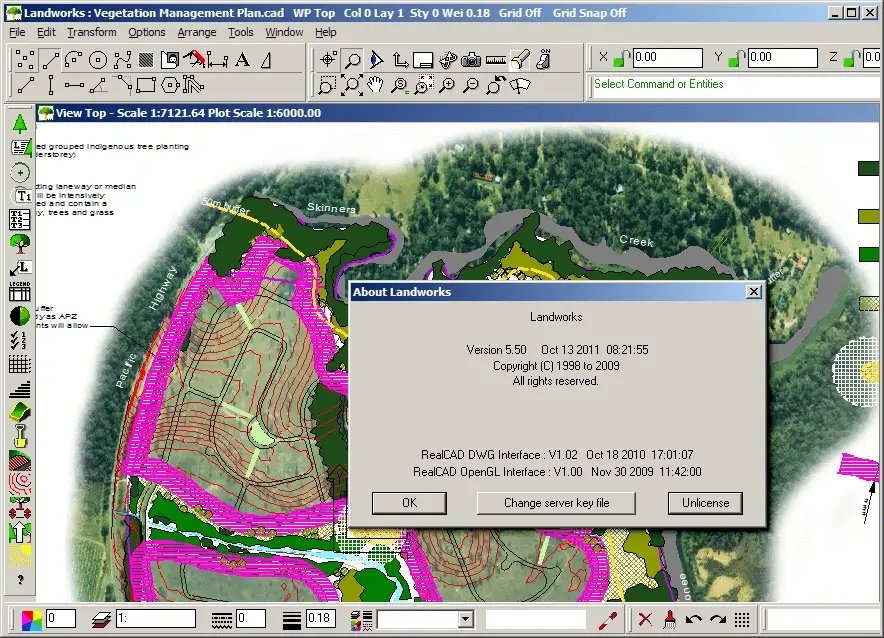Select the rectangle line tool
Viewport: 884px width, 638px height.
(x=145, y=85)
